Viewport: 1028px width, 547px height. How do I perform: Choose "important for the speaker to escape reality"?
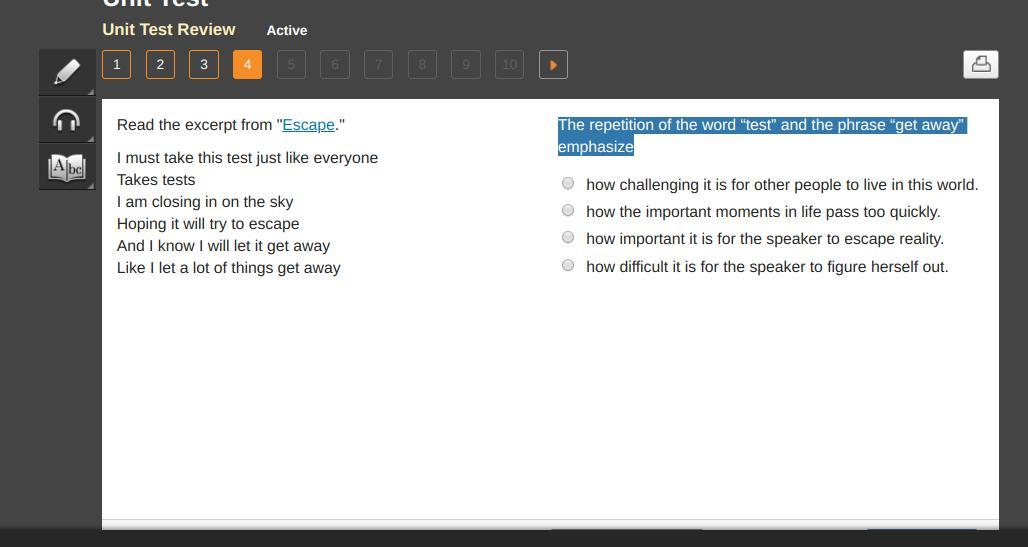pyautogui.click(x=568, y=237)
